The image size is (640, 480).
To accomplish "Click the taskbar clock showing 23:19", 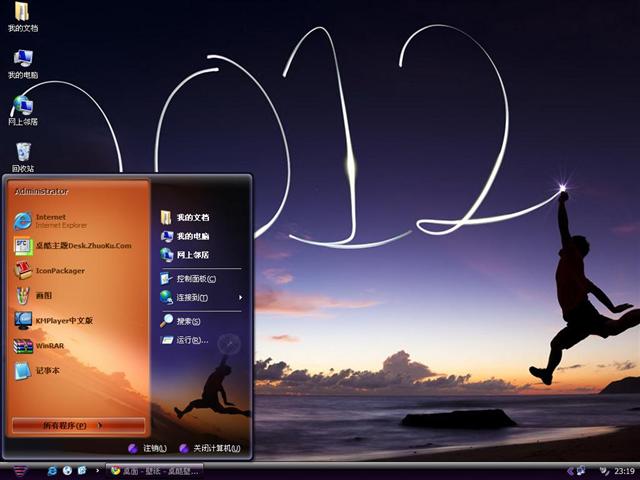I will pyautogui.click(x=624, y=470).
